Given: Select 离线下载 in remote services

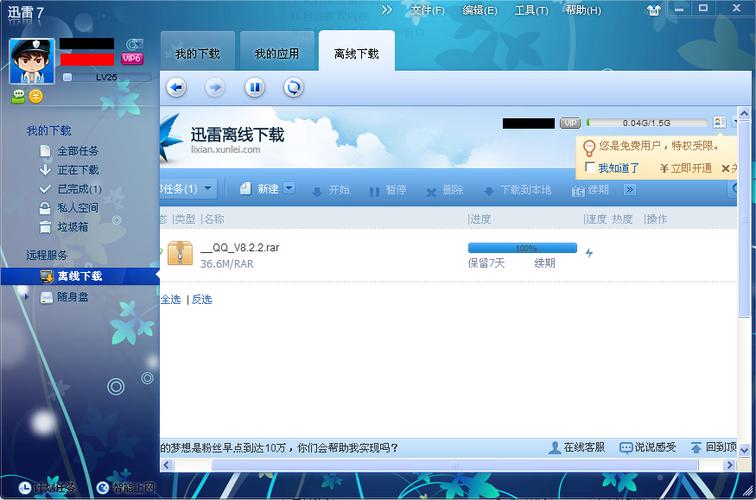Looking at the screenshot, I should click(x=80, y=276).
